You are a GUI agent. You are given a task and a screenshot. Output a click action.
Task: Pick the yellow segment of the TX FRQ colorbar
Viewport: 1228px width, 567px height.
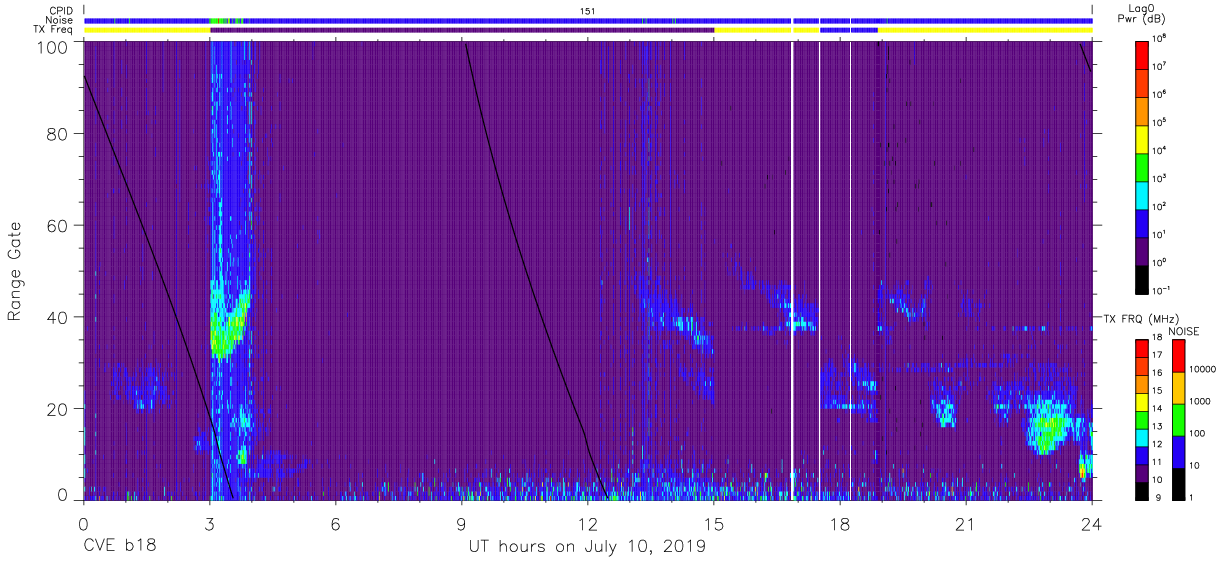pos(1143,401)
